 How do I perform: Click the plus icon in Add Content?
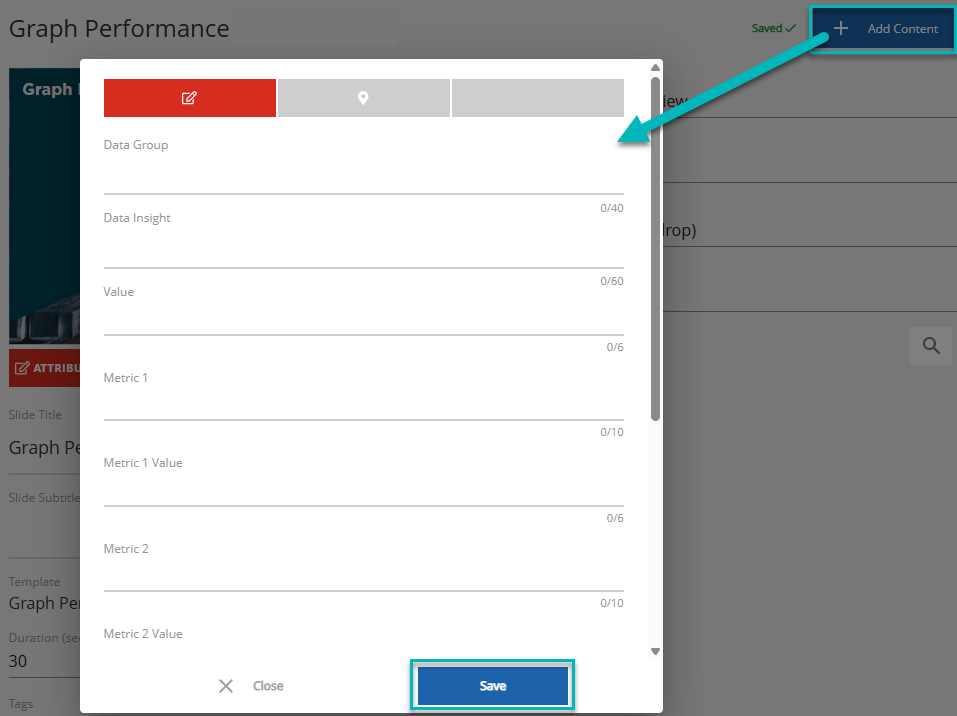[841, 29]
